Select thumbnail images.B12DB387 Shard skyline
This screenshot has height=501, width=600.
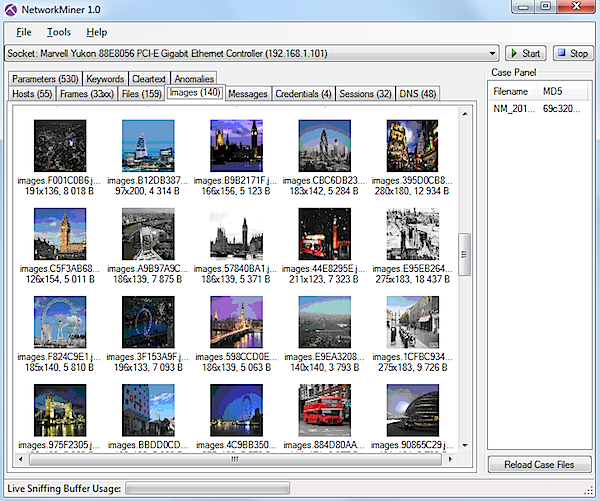148,146
